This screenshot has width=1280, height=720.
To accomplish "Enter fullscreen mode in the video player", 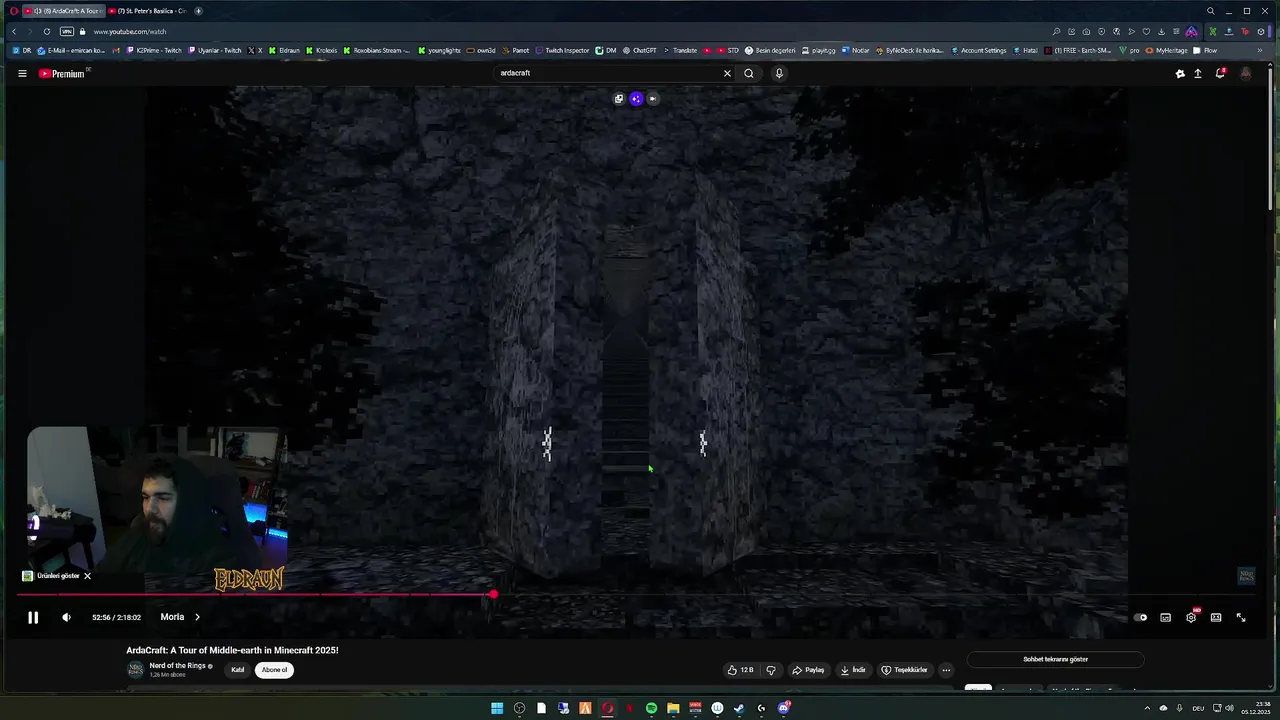I will 1241,618.
